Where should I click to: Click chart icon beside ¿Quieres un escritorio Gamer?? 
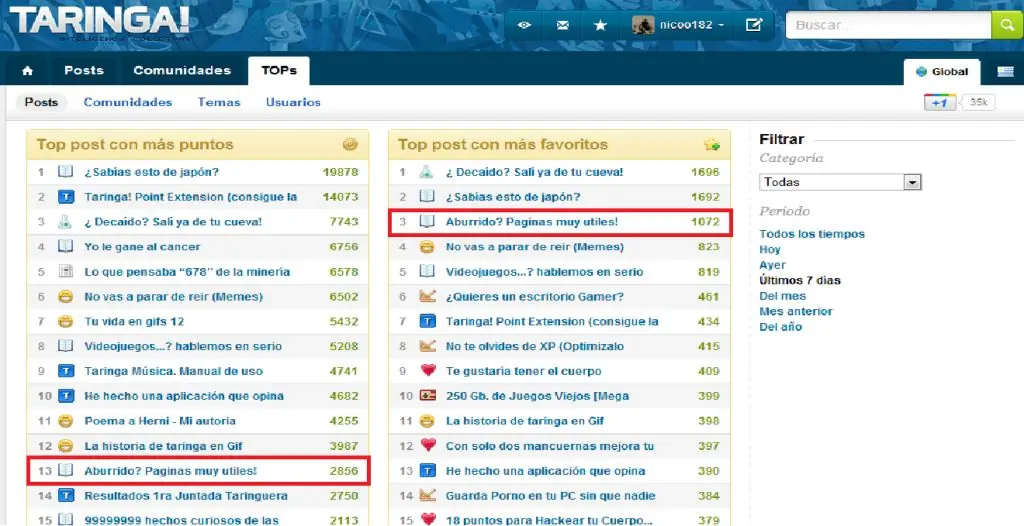tap(427, 297)
